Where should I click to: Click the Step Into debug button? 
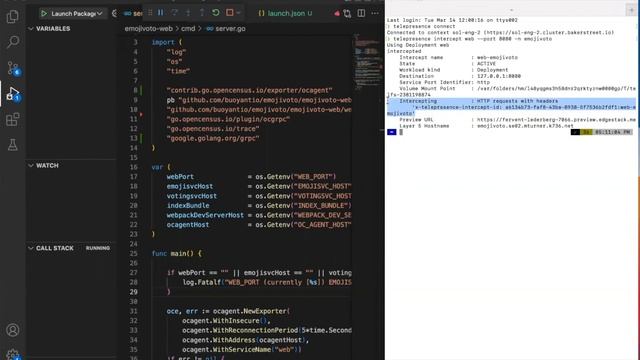coord(188,13)
